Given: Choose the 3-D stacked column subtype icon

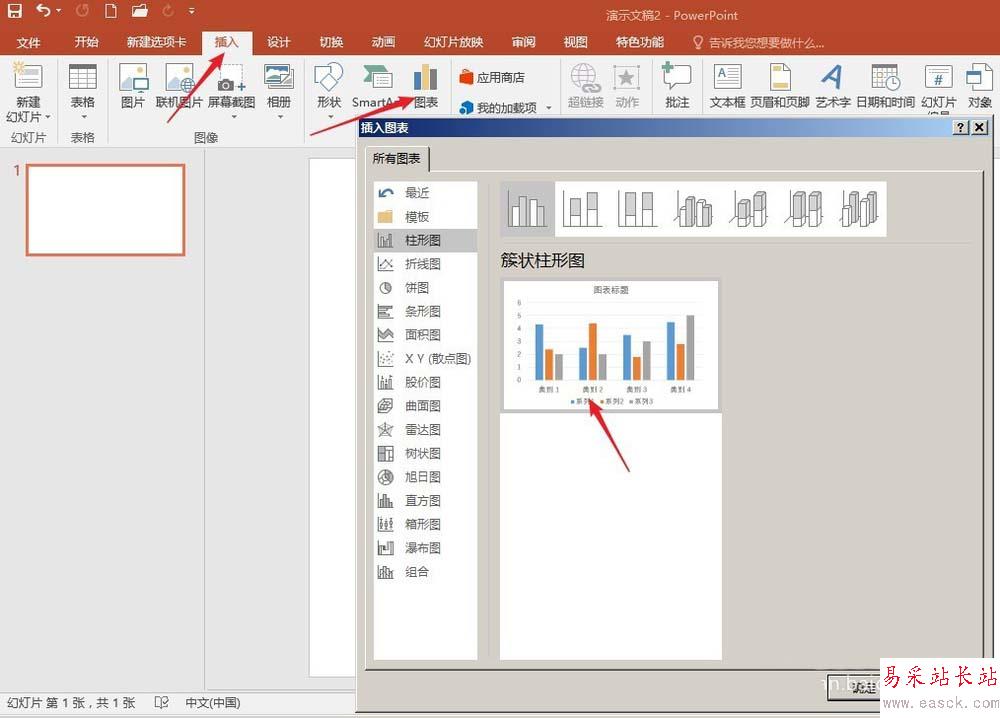Looking at the screenshot, I should tap(749, 209).
